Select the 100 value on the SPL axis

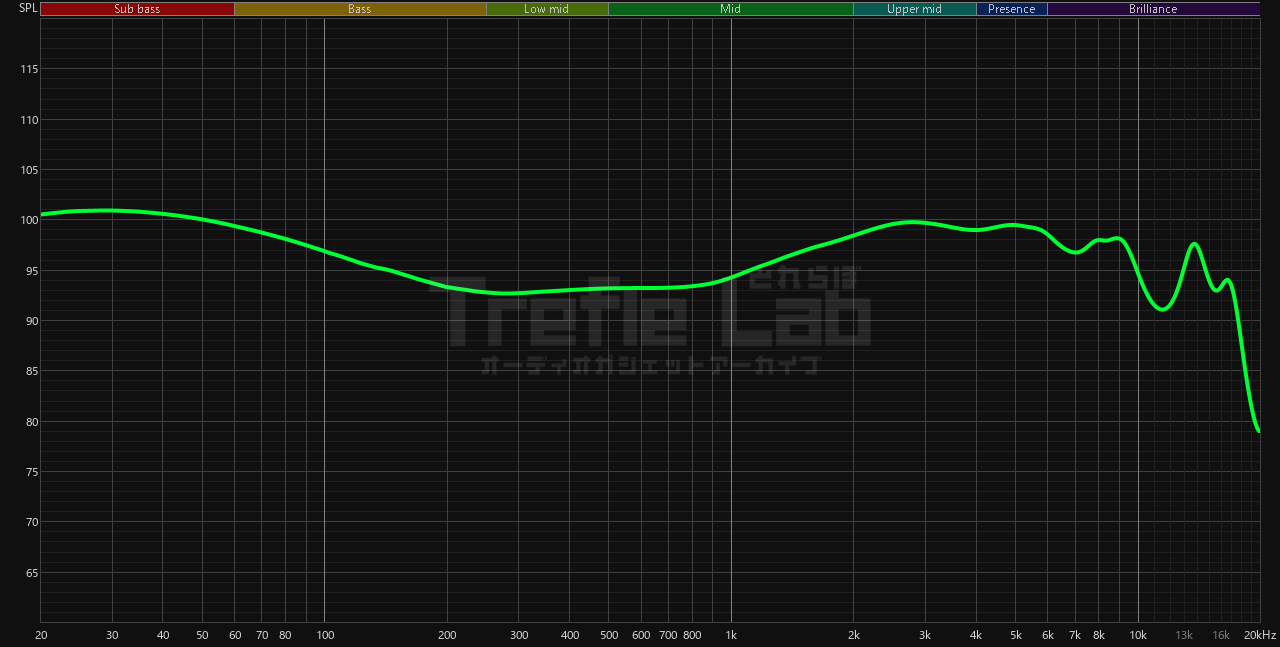[x=28, y=220]
